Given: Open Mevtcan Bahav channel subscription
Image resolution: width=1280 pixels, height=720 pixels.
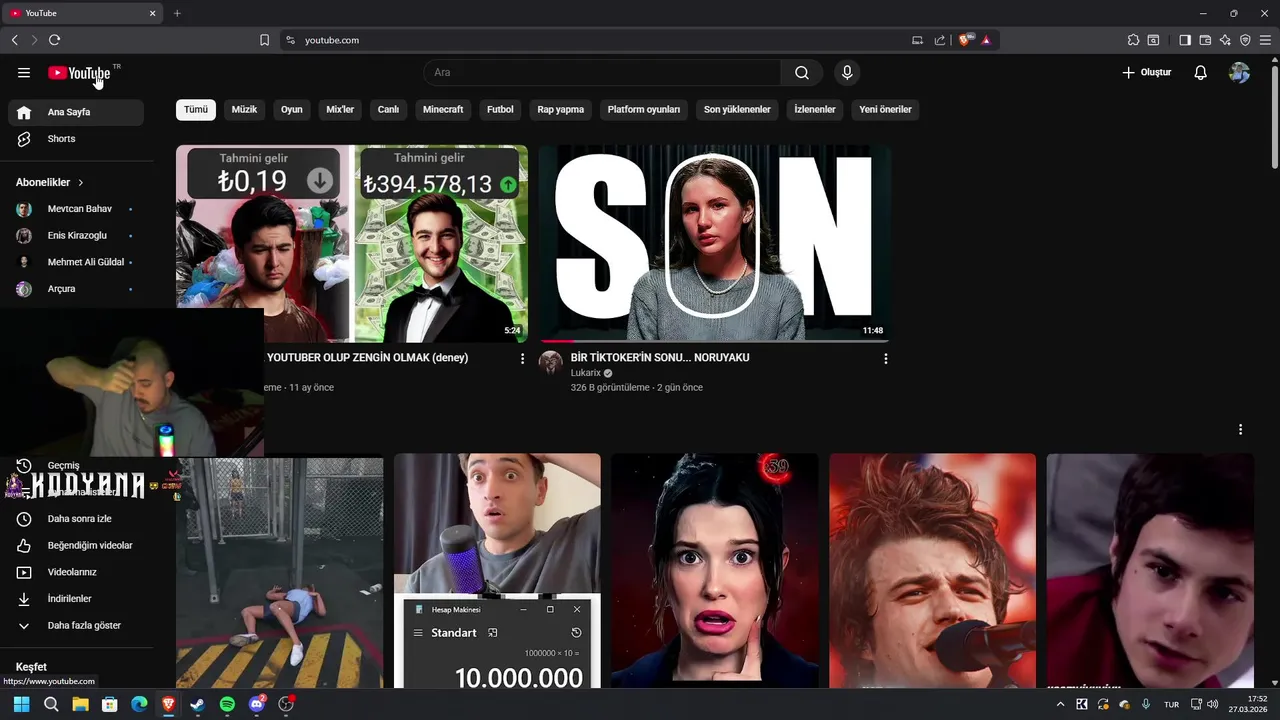Looking at the screenshot, I should click(76, 209).
